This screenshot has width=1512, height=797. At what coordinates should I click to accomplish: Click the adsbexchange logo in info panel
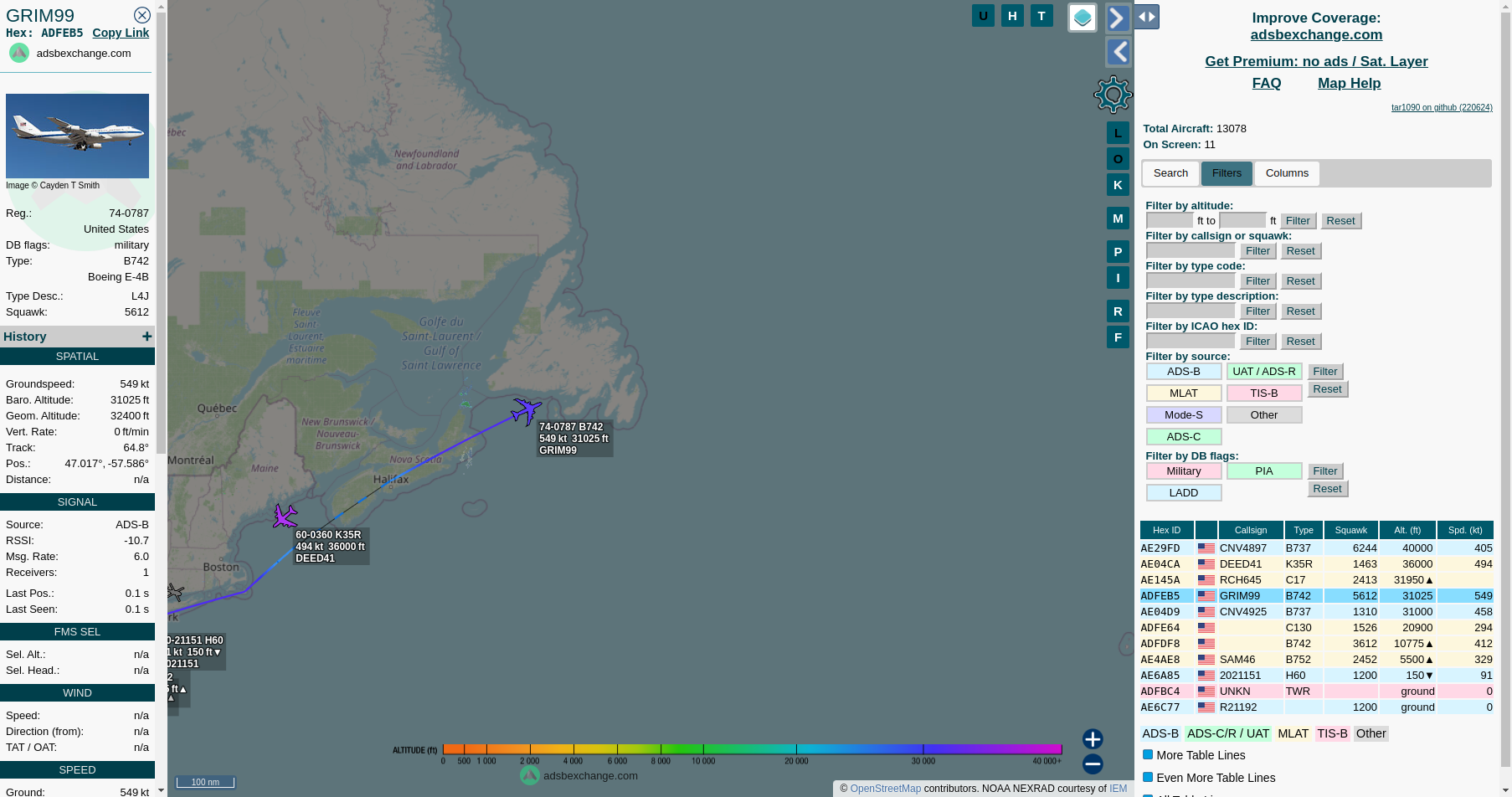(19, 53)
